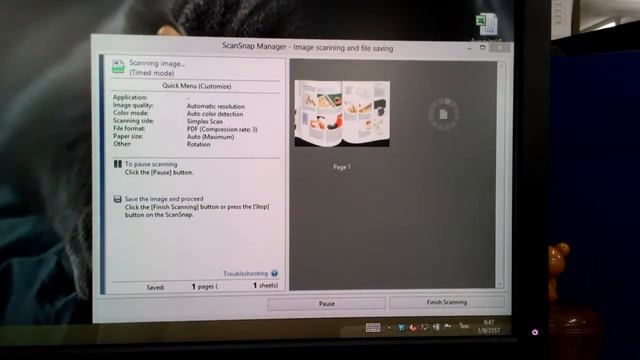Click the 'Saved:' label at the bottom

pos(155,287)
